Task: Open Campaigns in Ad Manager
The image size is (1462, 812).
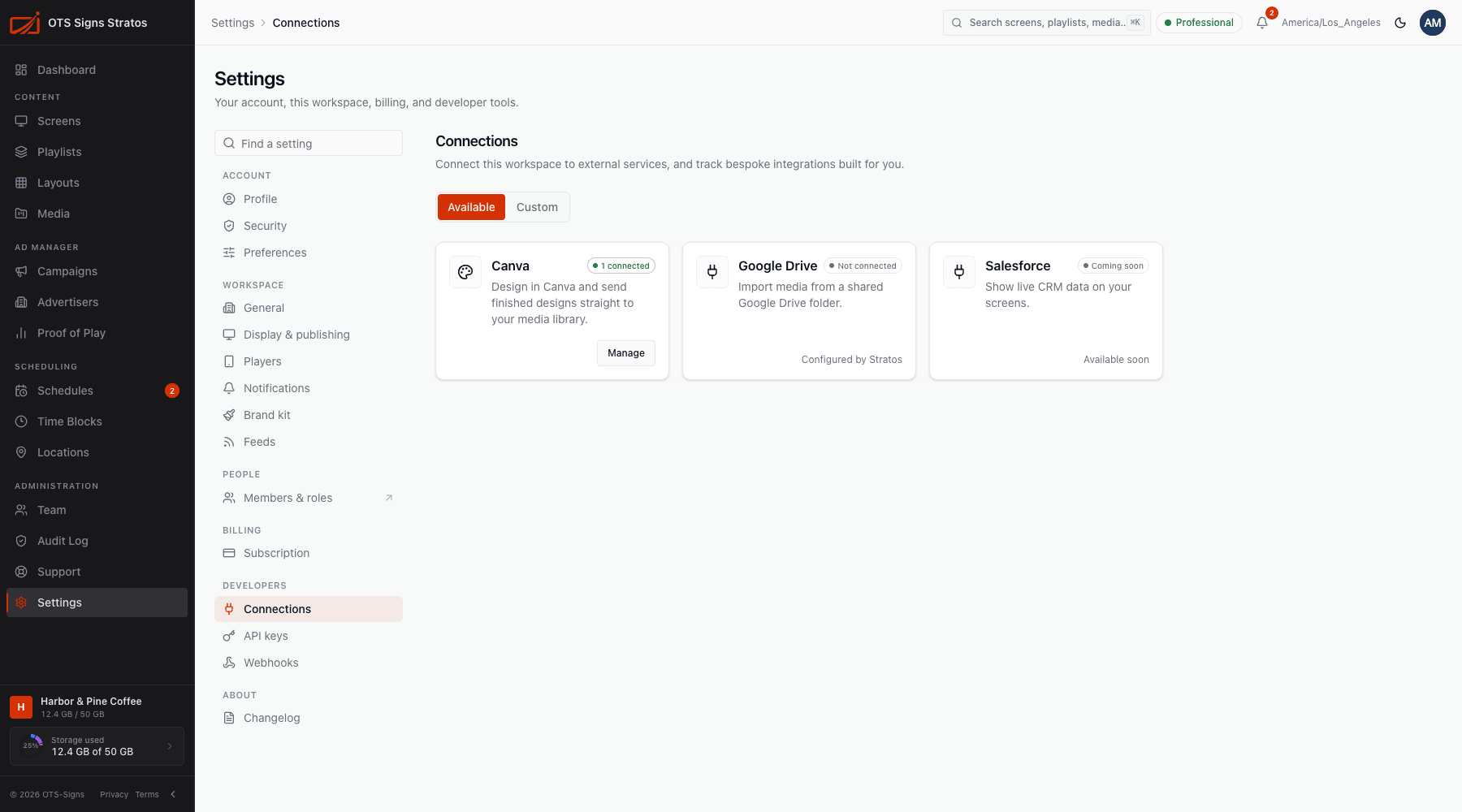Action: coord(97,271)
